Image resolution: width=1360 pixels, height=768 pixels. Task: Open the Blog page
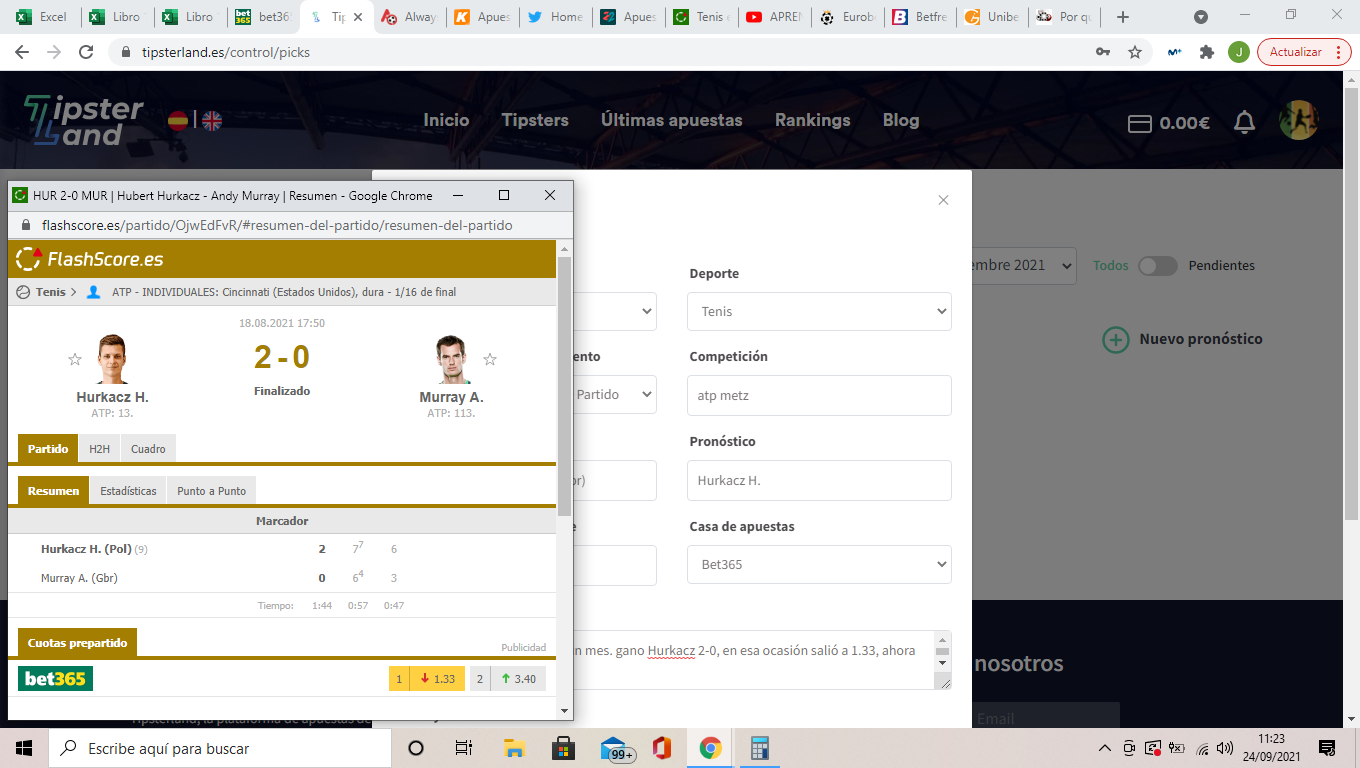coord(901,120)
